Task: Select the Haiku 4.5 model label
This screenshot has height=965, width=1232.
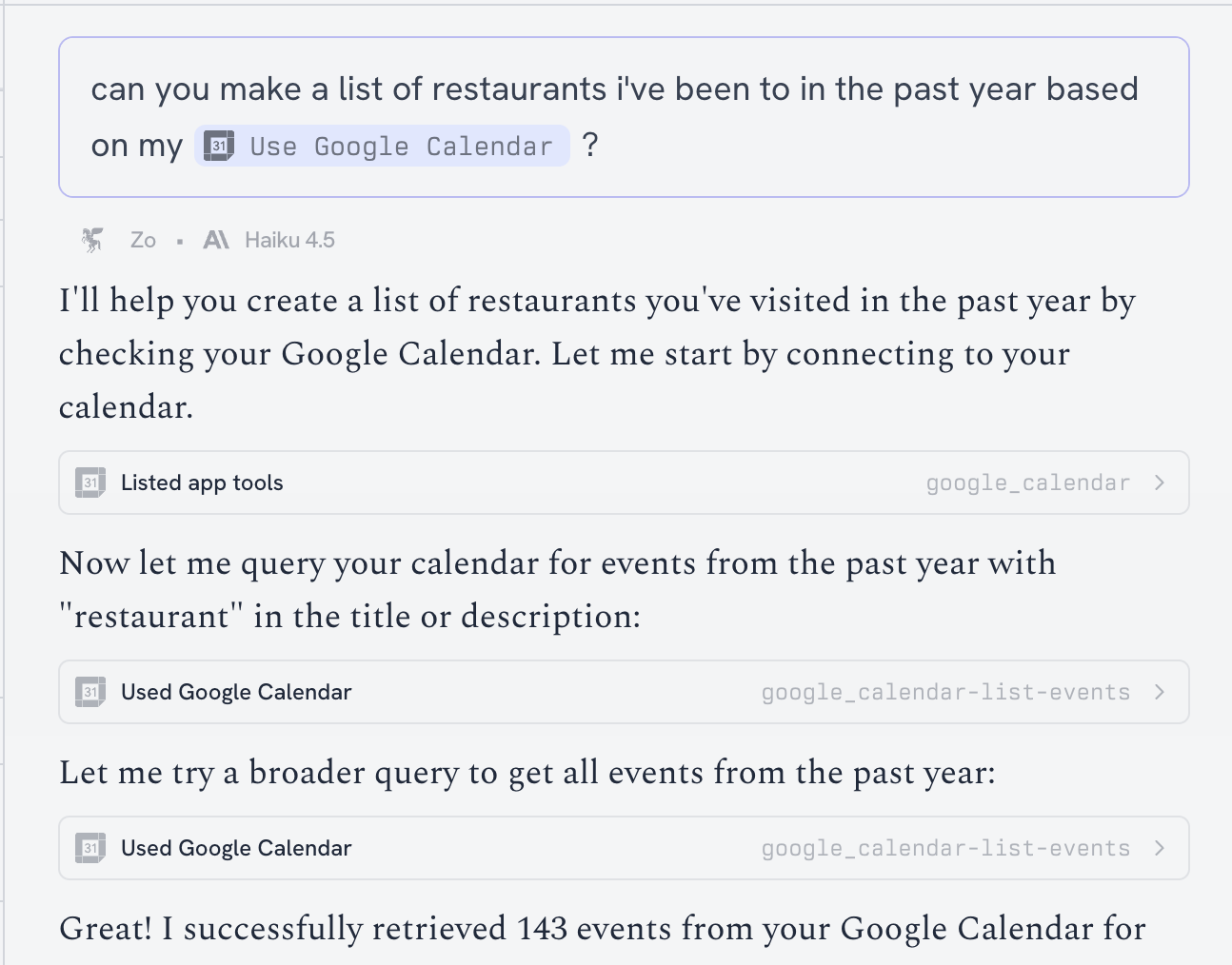Action: point(289,240)
